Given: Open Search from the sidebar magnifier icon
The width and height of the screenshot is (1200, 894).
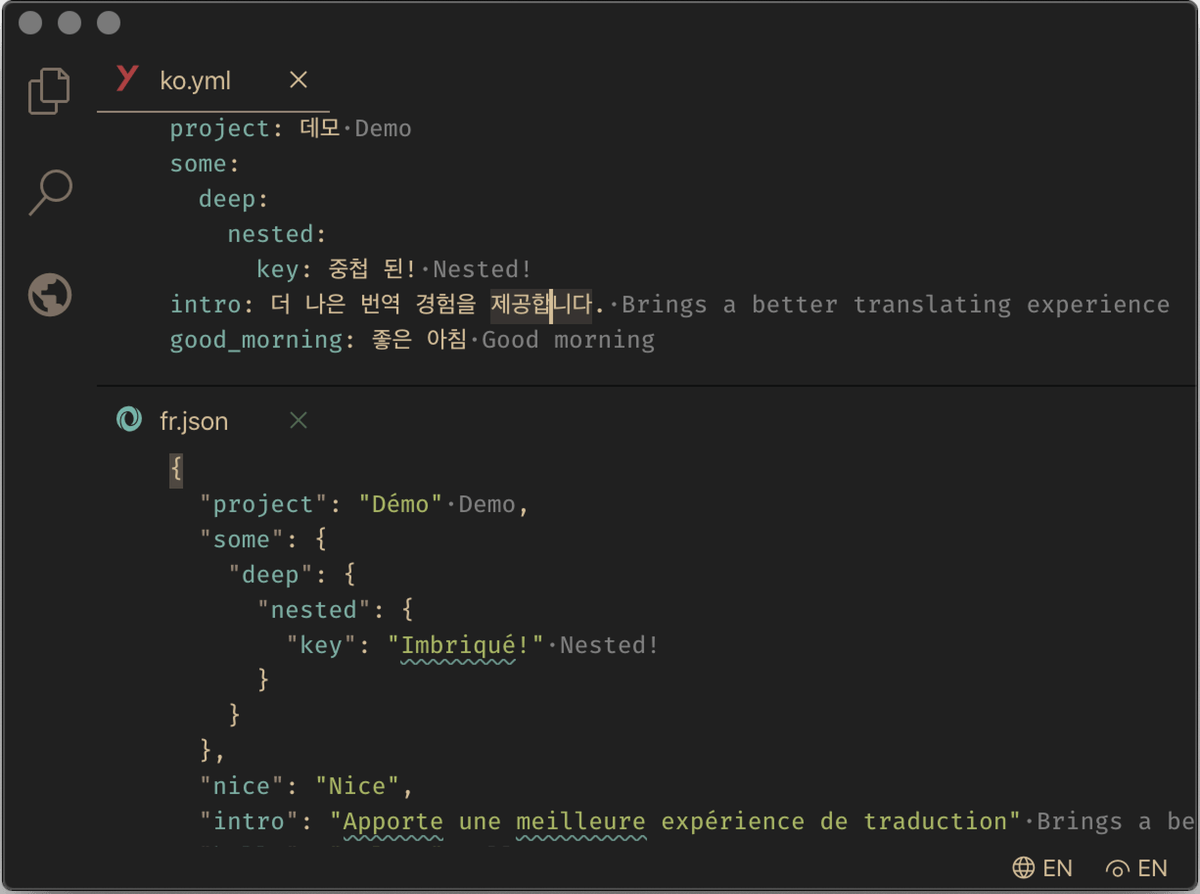Looking at the screenshot, I should 49,191.
